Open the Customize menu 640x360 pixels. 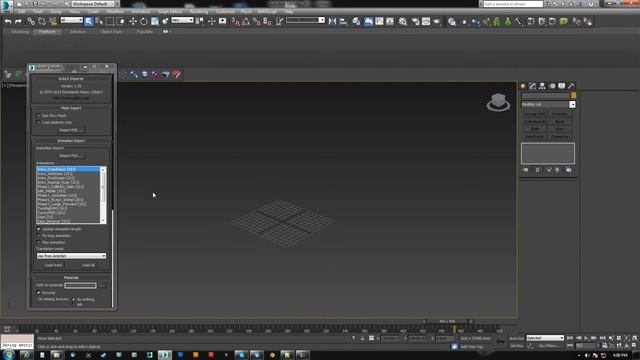coord(225,12)
